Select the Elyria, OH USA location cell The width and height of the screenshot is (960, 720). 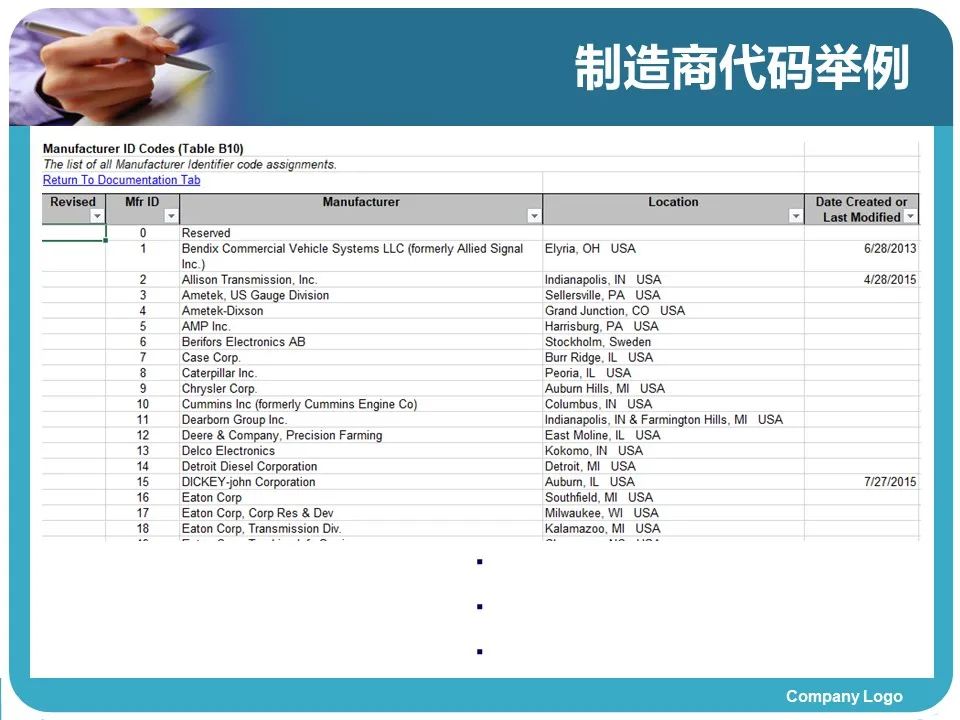point(673,257)
